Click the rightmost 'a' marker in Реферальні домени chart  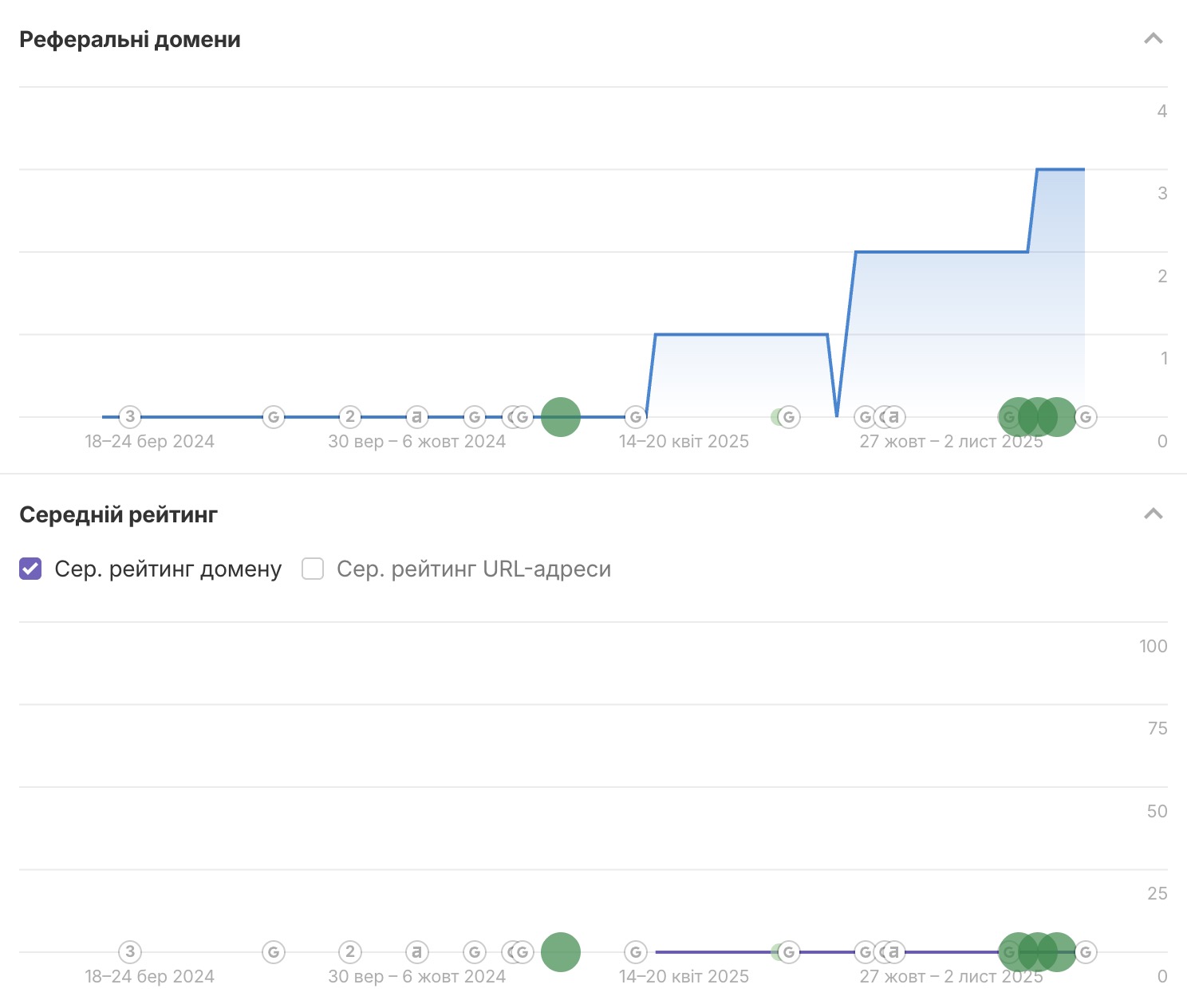coord(894,416)
